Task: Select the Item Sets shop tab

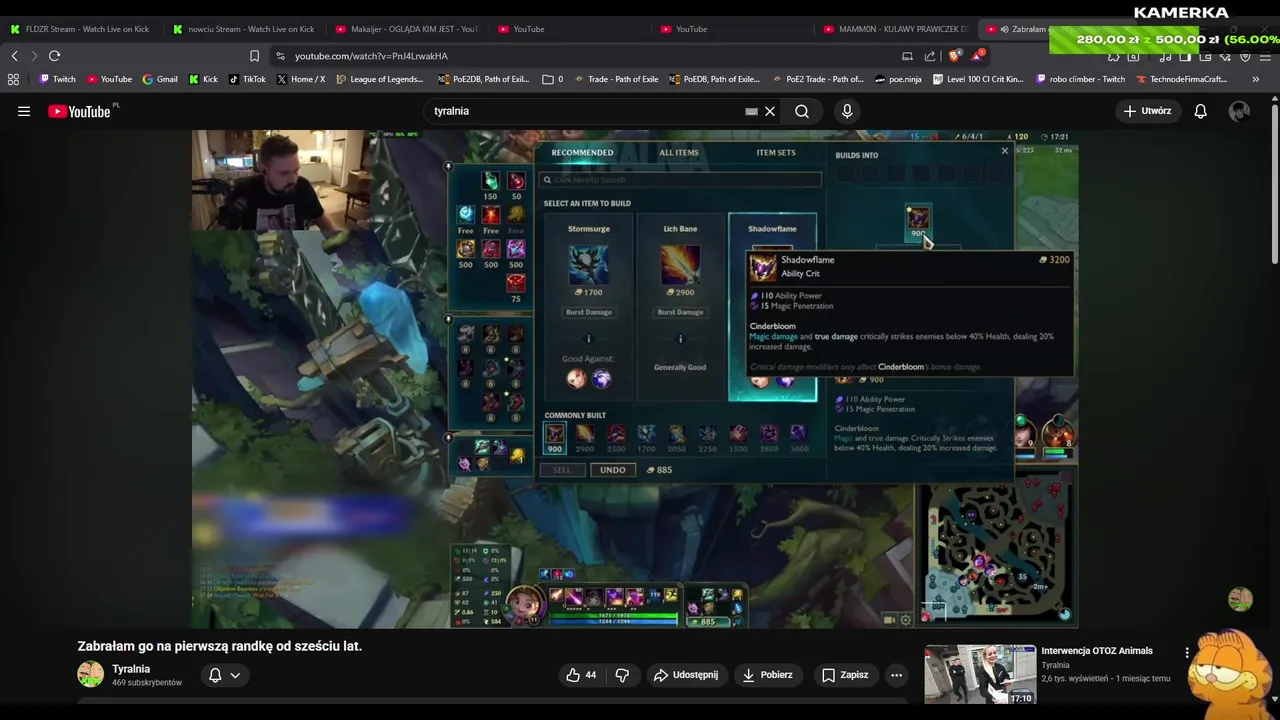Action: (x=776, y=152)
